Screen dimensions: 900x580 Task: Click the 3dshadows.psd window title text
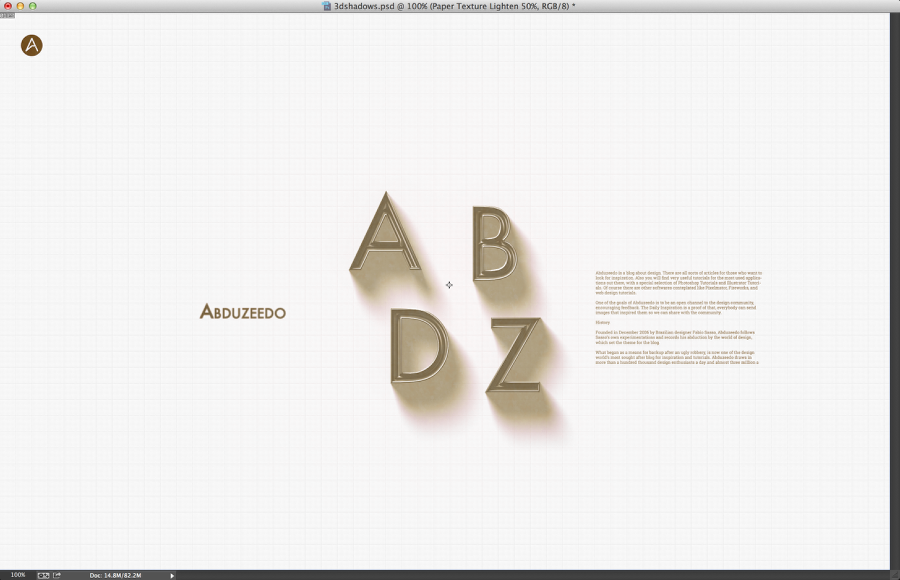coord(455,6)
